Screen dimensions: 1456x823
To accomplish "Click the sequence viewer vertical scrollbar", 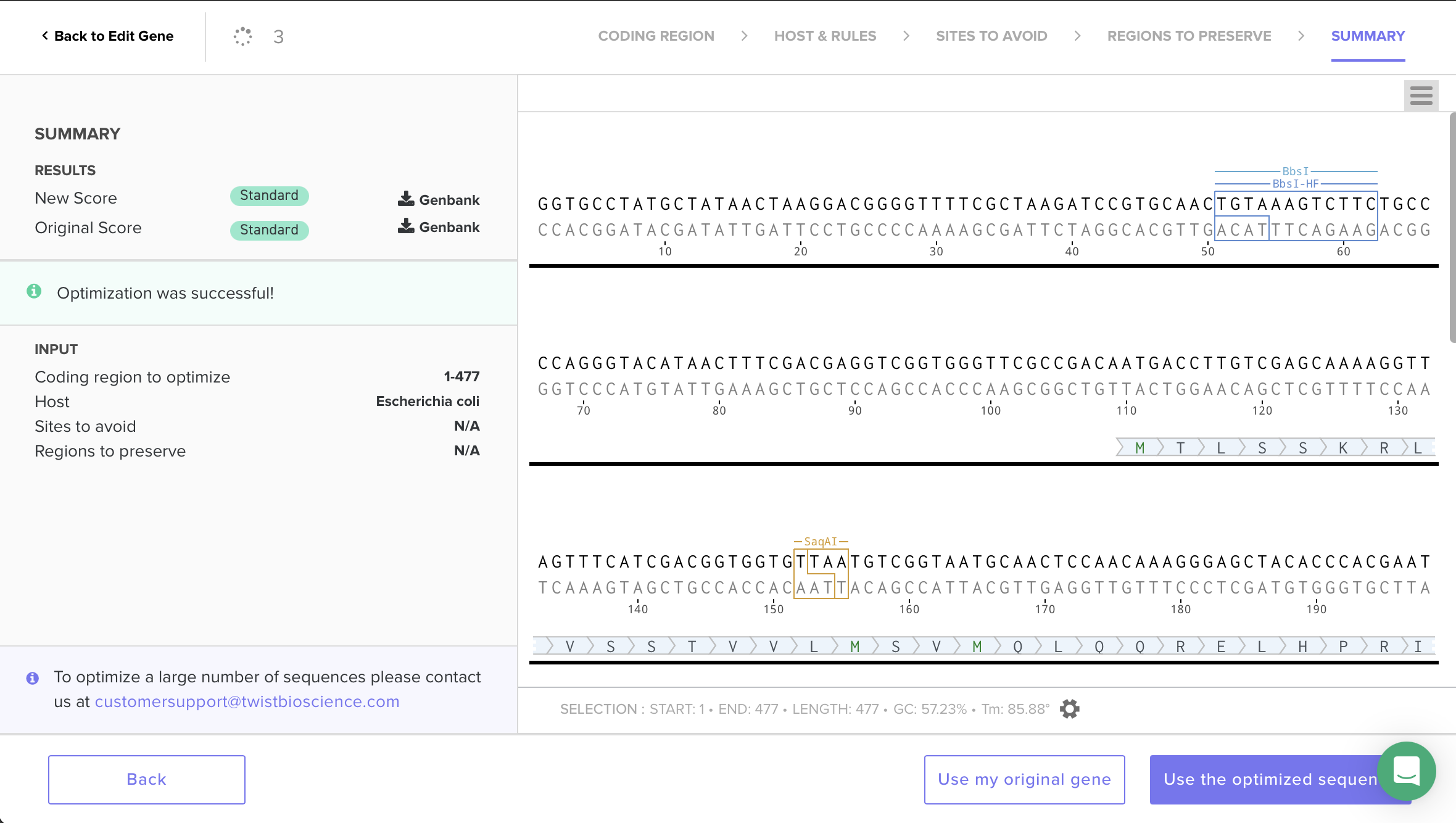I will 1452,228.
